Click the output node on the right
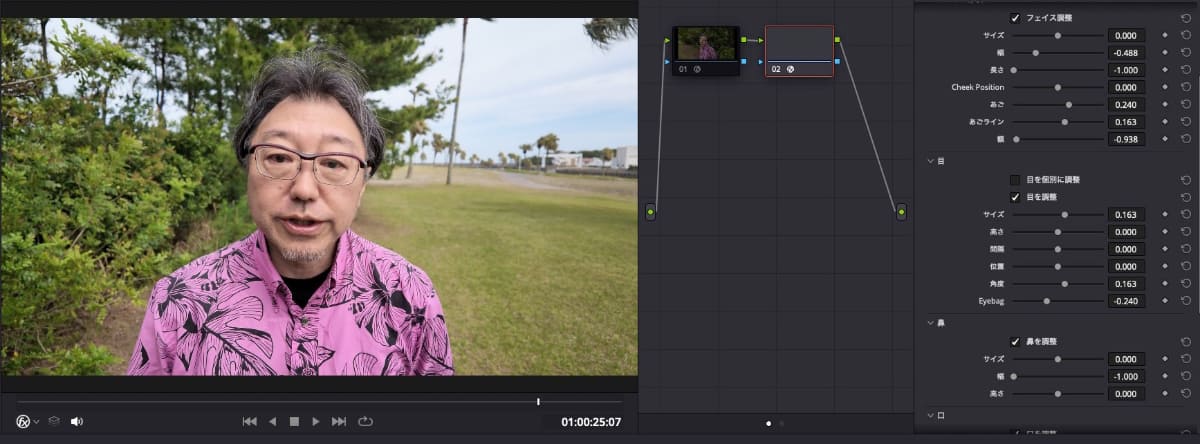The width and height of the screenshot is (1200, 444). coord(901,212)
